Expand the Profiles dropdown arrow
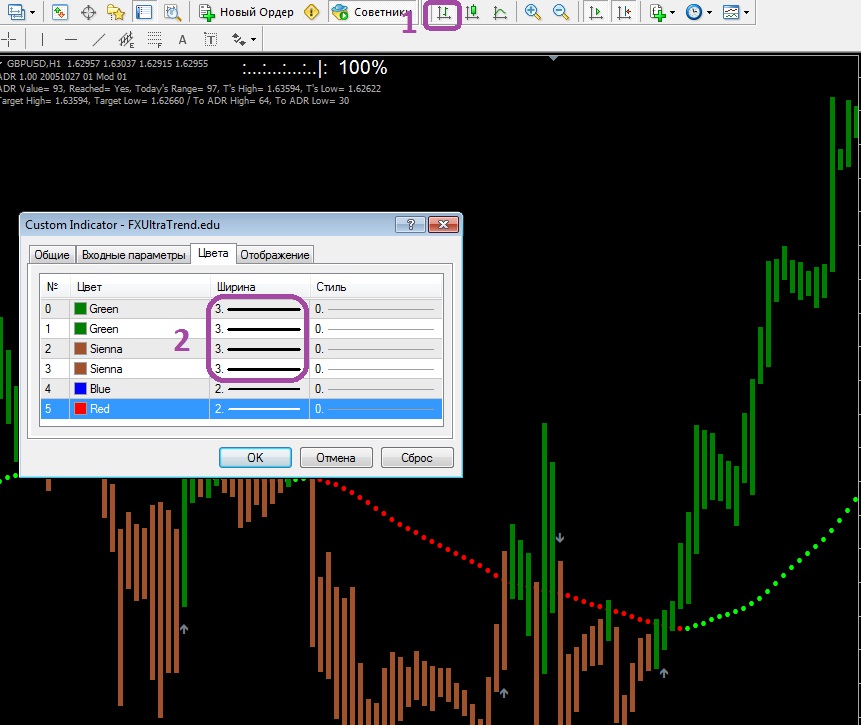 pos(33,12)
